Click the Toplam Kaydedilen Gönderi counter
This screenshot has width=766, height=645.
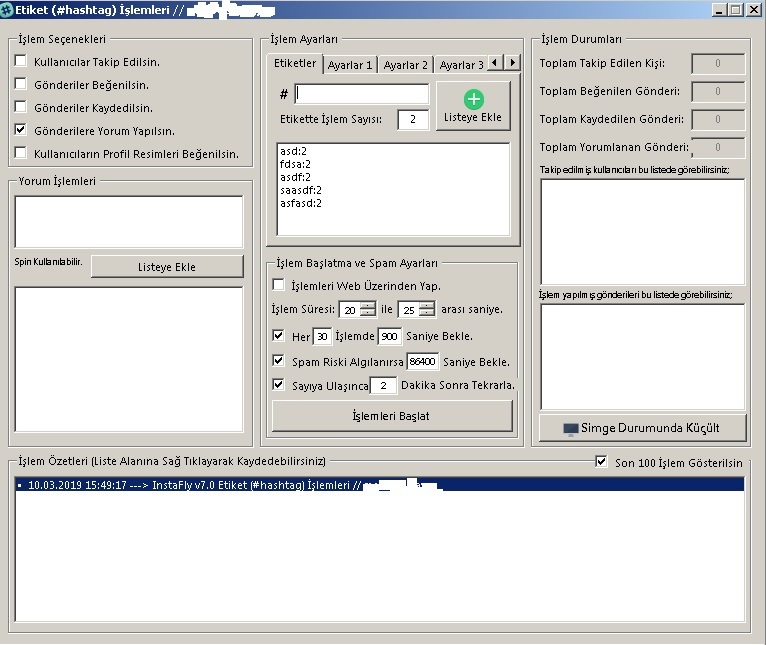718,119
